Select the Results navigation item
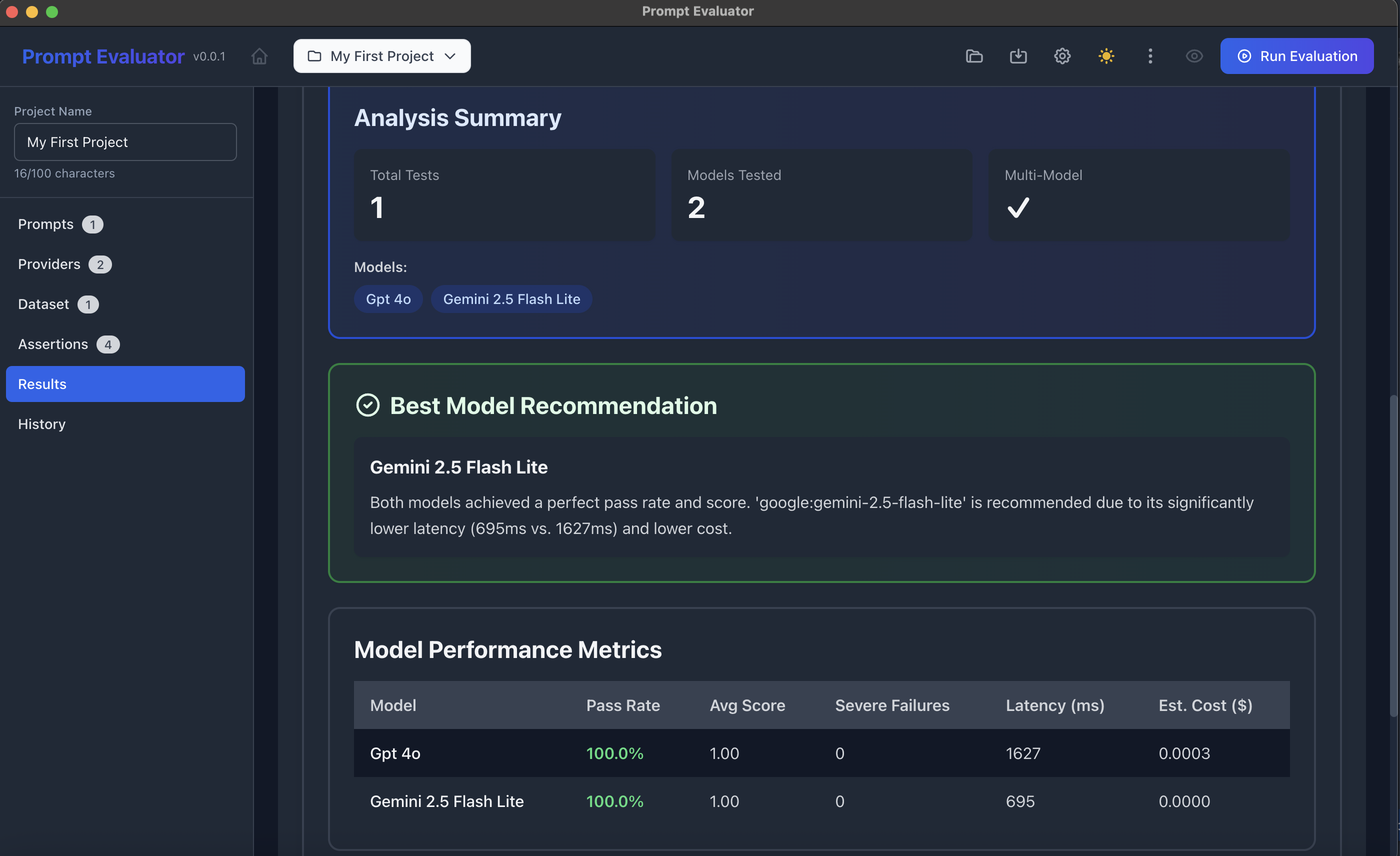This screenshot has height=856, width=1400. [x=125, y=383]
